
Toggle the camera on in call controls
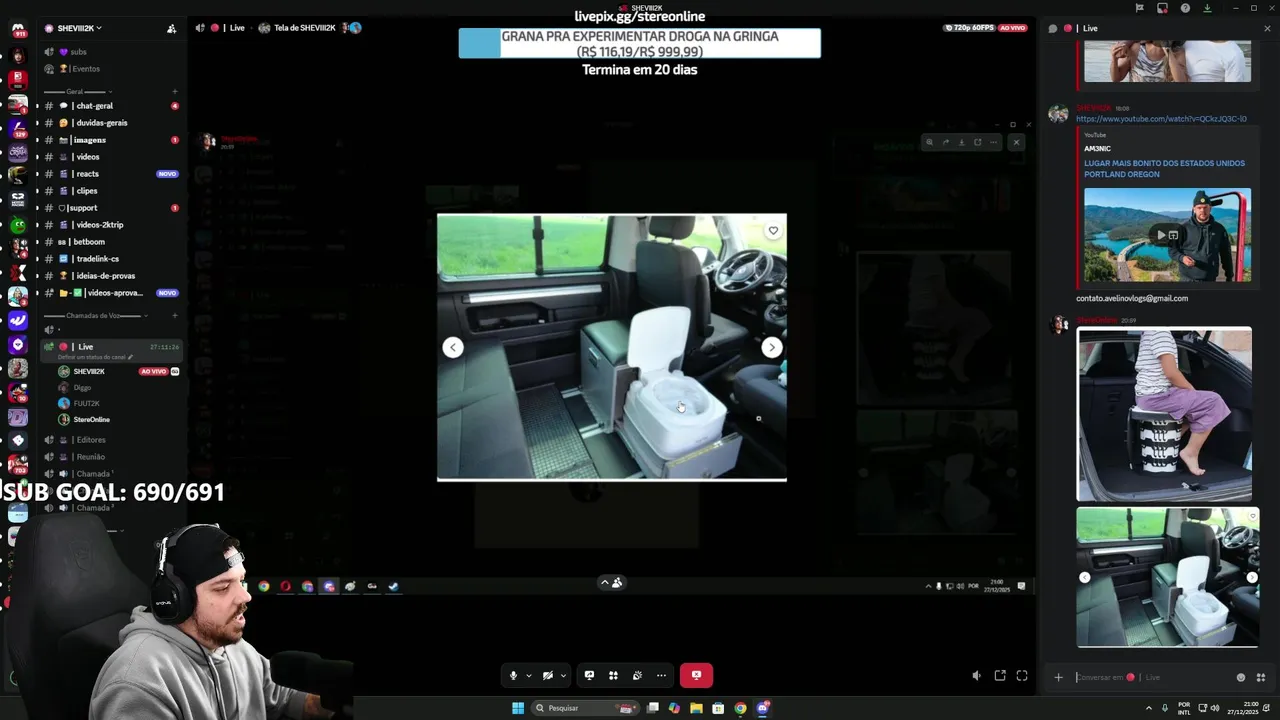[x=547, y=675]
